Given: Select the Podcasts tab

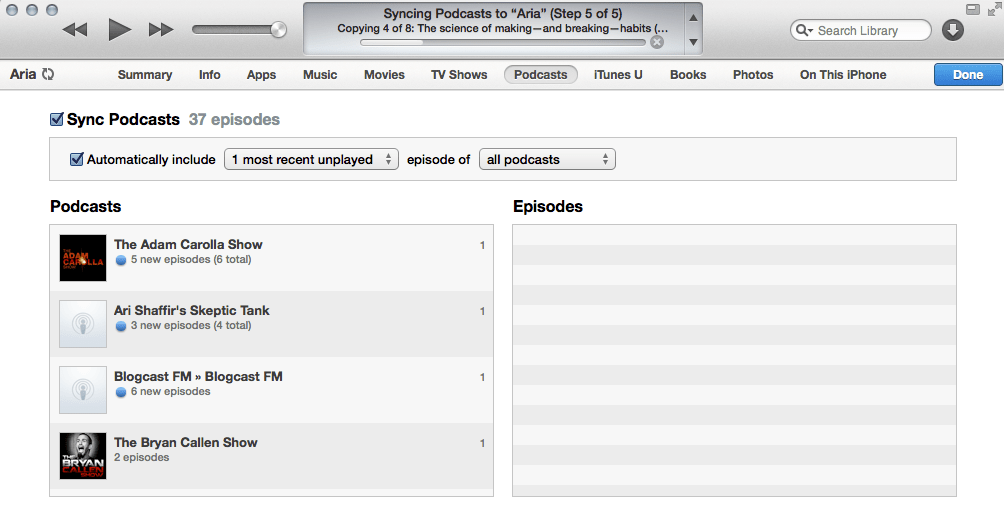Looking at the screenshot, I should 540,75.
